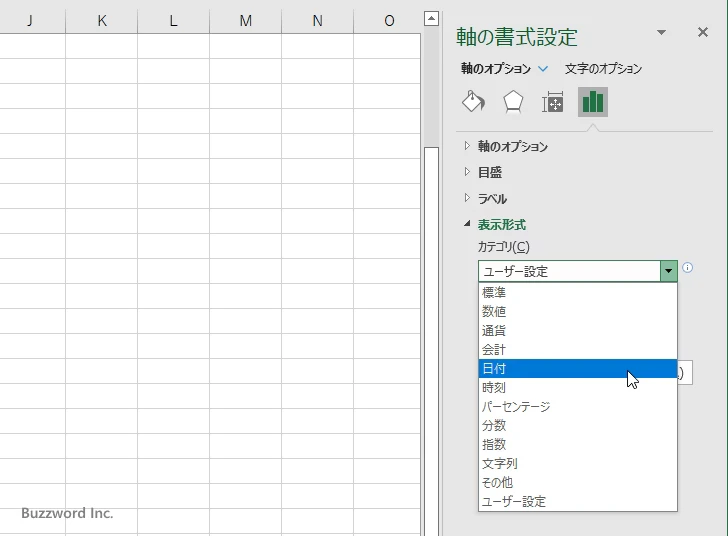Choose 会計 from category list
728x536 pixels.
pos(578,350)
